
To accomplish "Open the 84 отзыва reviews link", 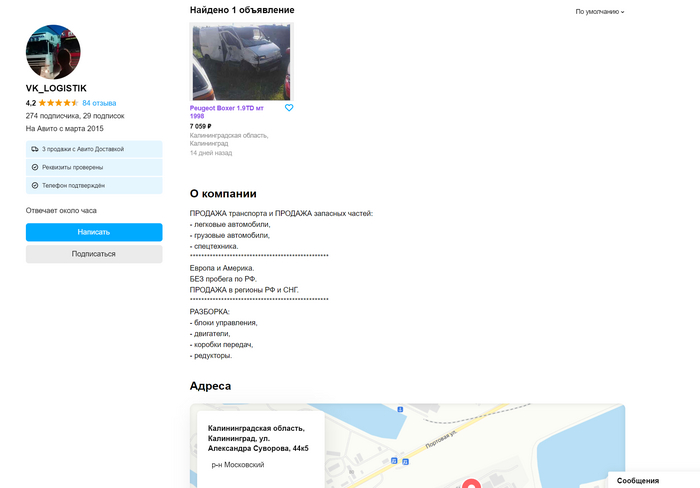I will point(99,103).
